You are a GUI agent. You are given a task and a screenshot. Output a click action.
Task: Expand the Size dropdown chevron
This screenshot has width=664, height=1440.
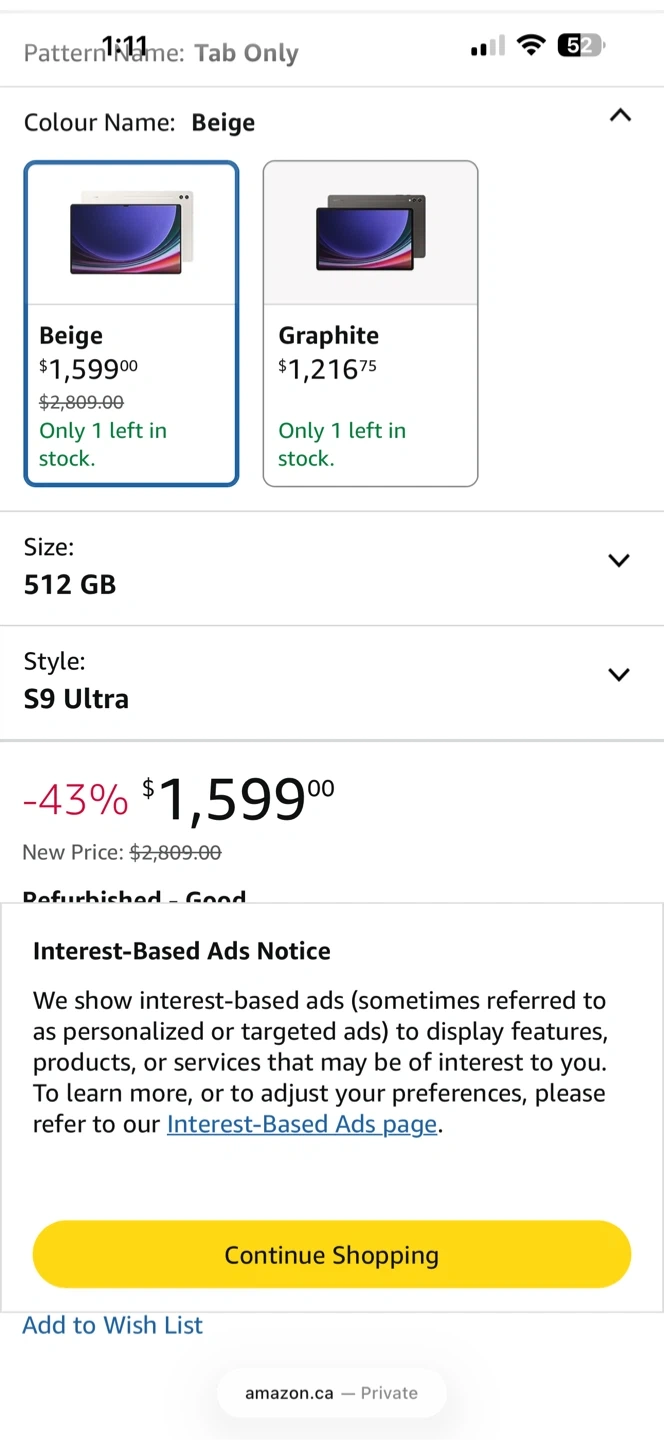(x=619, y=561)
